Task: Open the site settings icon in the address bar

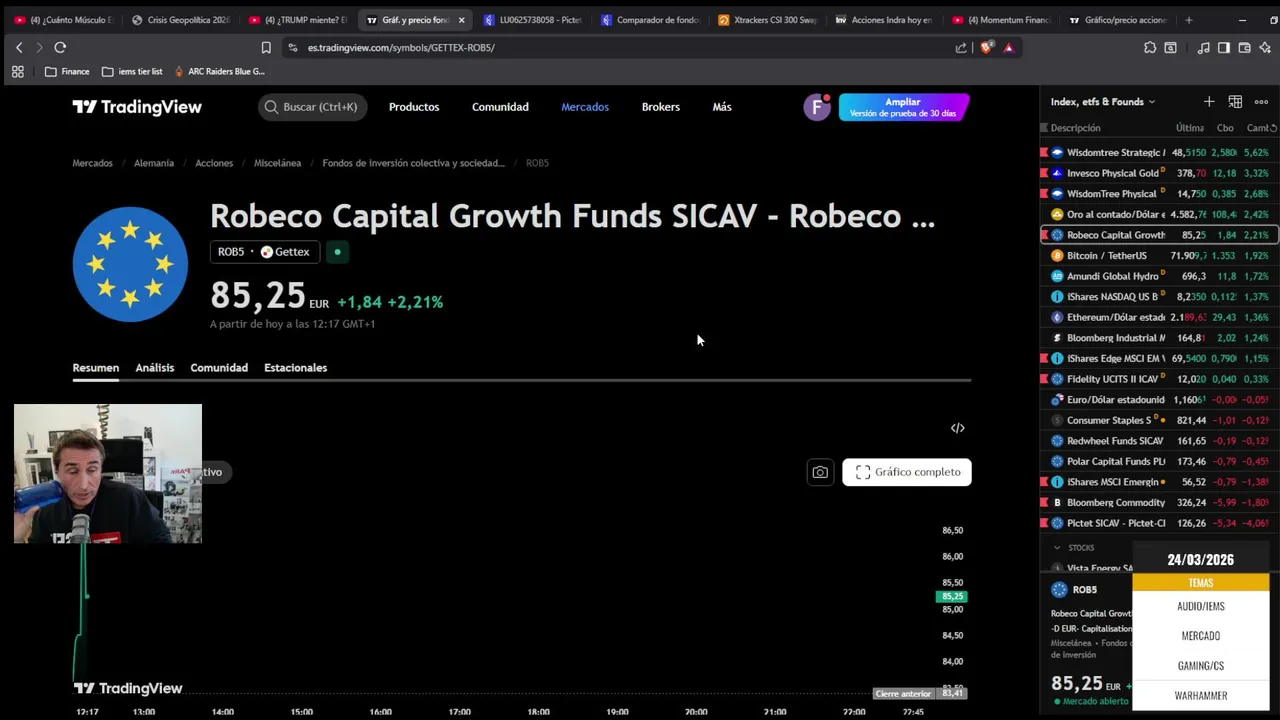Action: pyautogui.click(x=292, y=47)
